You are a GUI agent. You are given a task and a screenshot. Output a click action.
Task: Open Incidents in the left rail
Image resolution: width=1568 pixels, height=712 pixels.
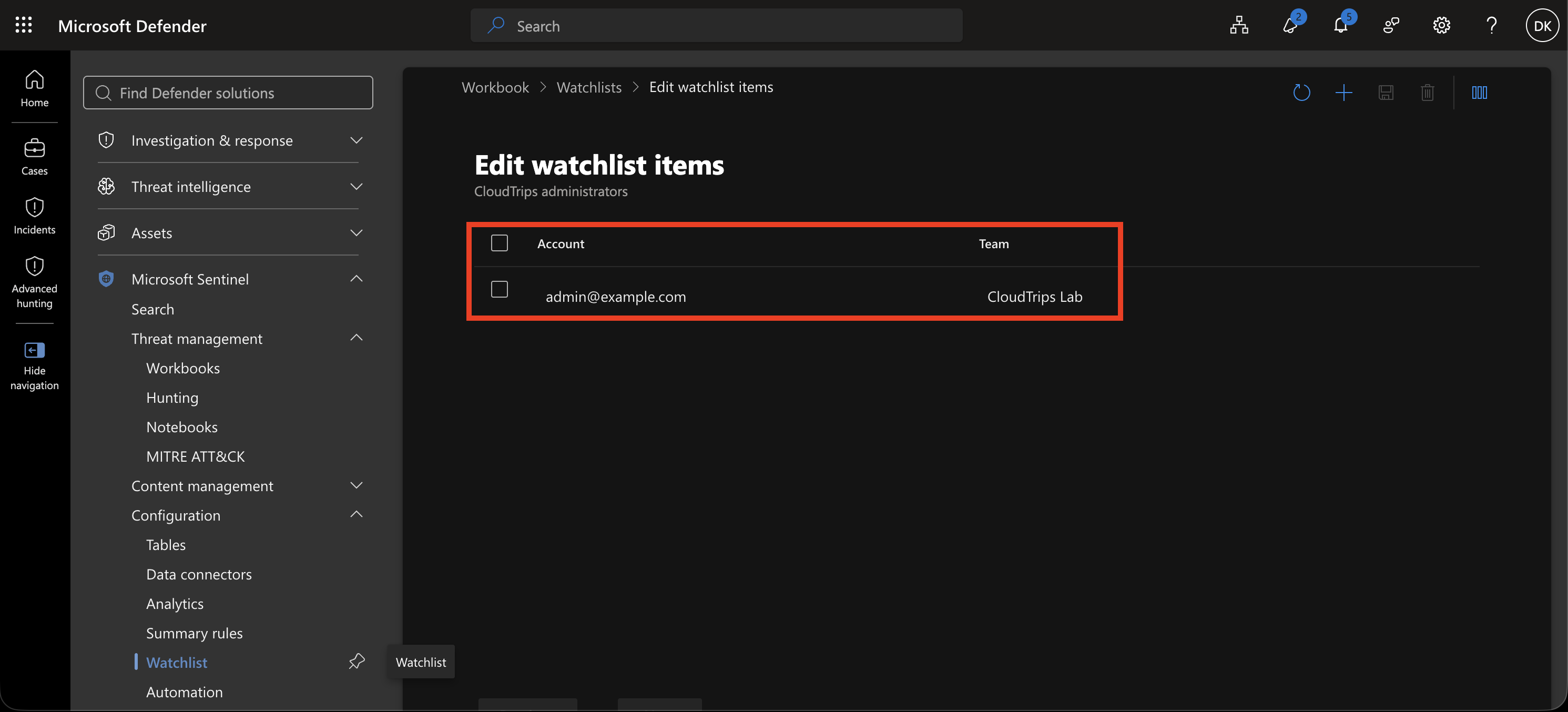(35, 216)
